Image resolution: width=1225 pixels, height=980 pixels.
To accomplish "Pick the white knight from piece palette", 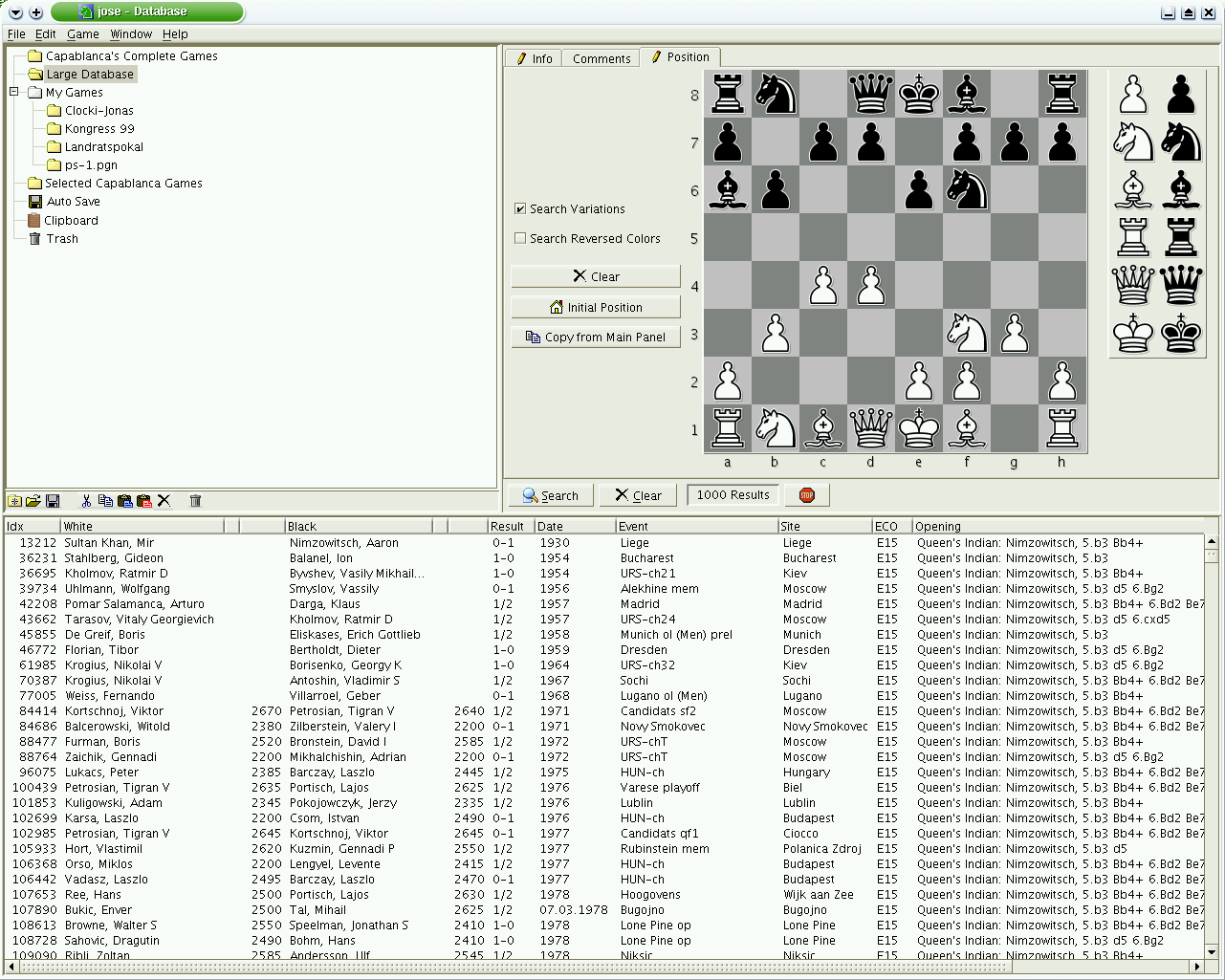I will pos(1133,142).
